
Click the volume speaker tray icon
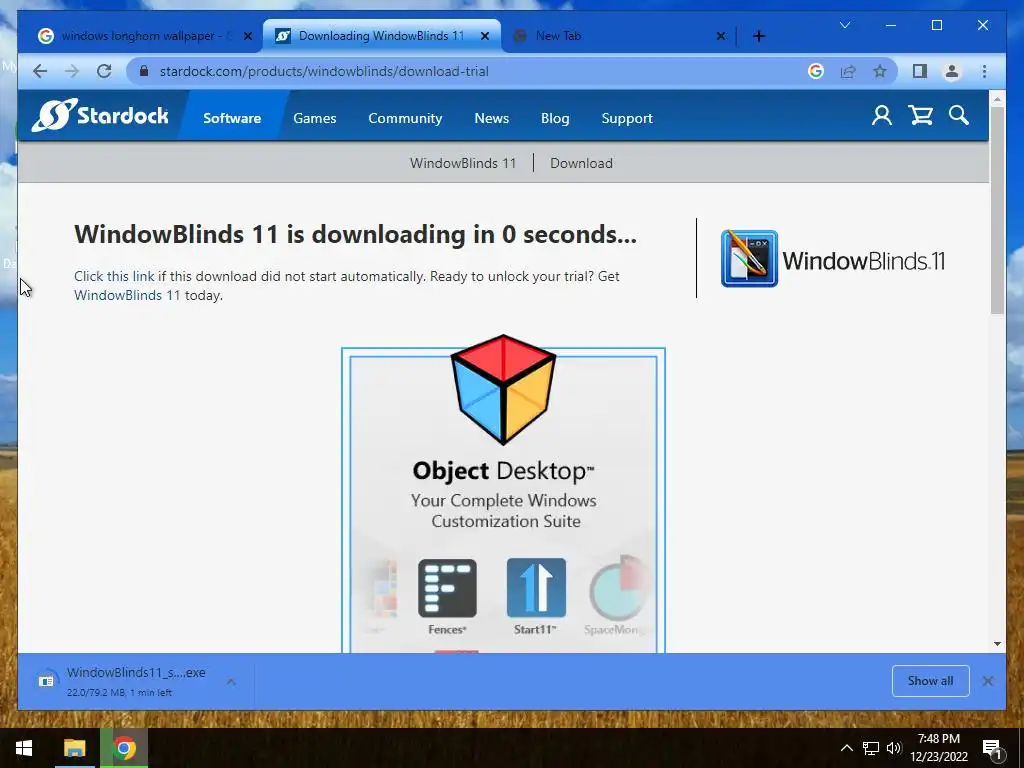pyautogui.click(x=894, y=748)
